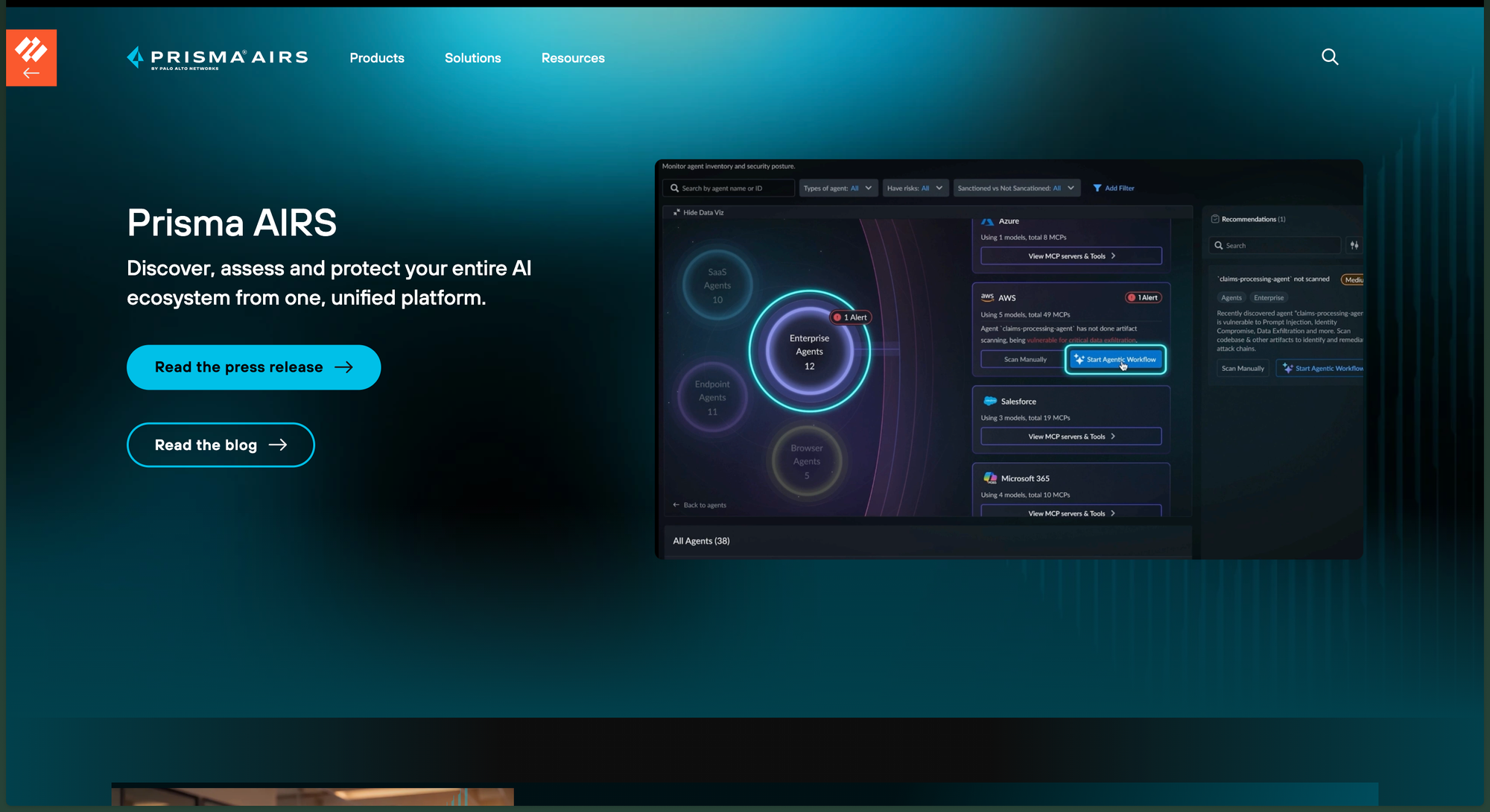Open the Resources menu
Viewport: 1490px width, 812px height.
573,58
